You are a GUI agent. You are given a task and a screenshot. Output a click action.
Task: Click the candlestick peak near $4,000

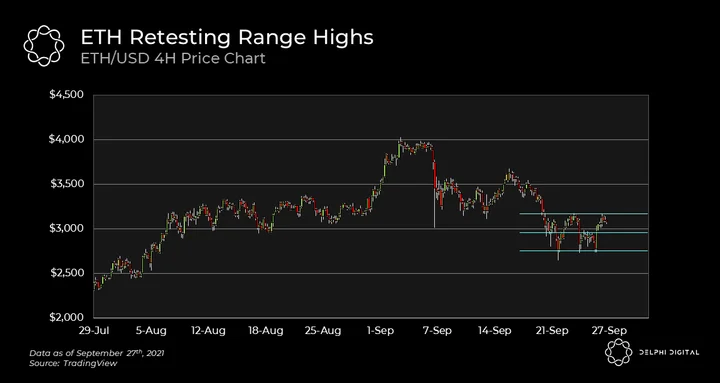tap(400, 140)
